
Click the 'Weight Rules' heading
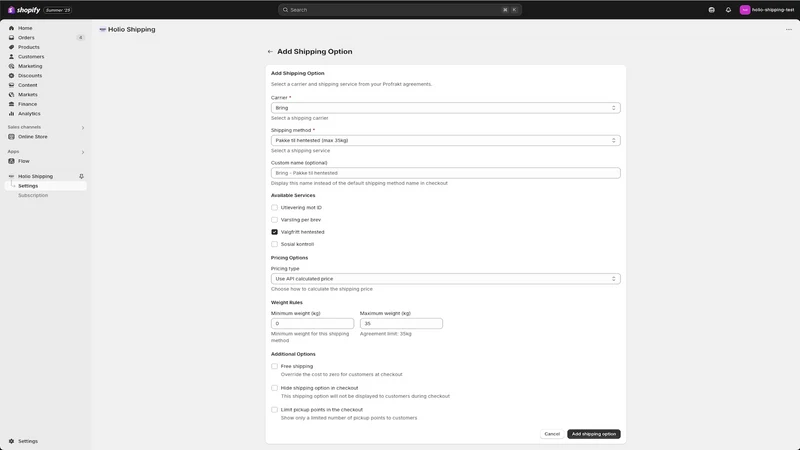click(x=287, y=303)
